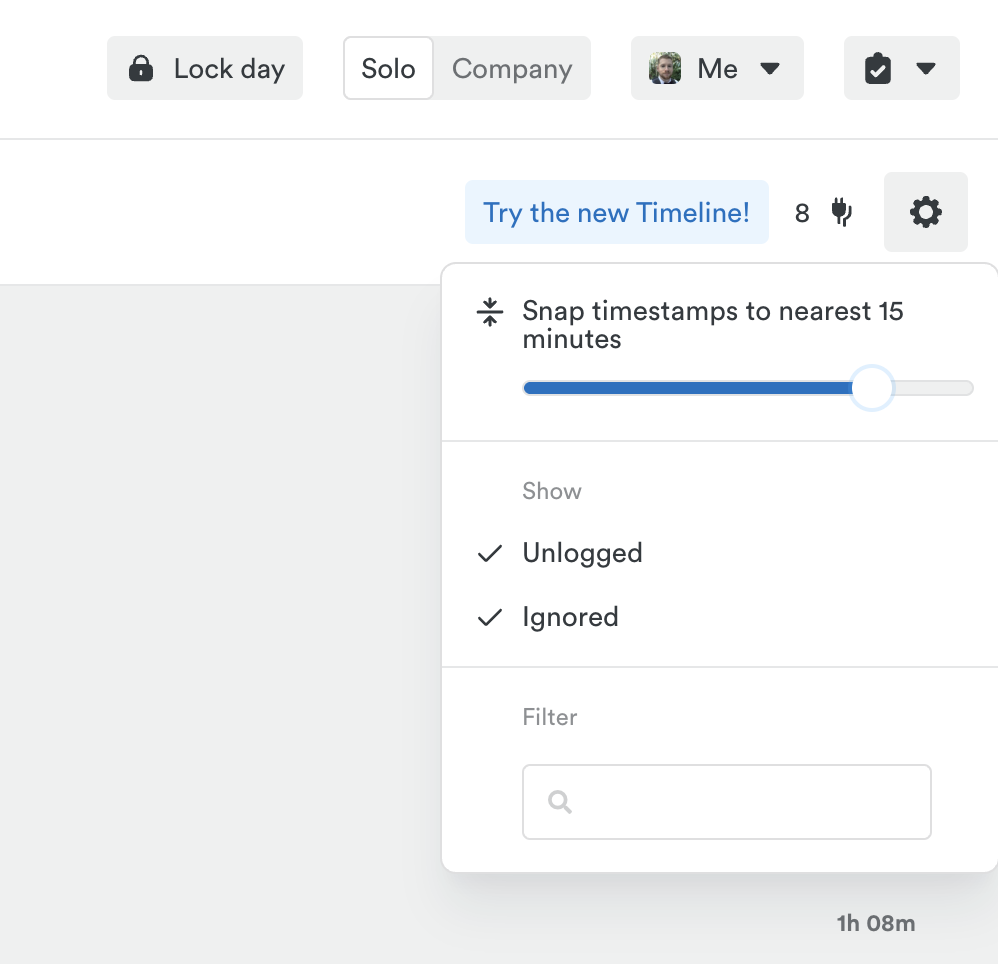Toggle the Ignored show option
Image resolution: width=998 pixels, height=964 pixels.
570,617
